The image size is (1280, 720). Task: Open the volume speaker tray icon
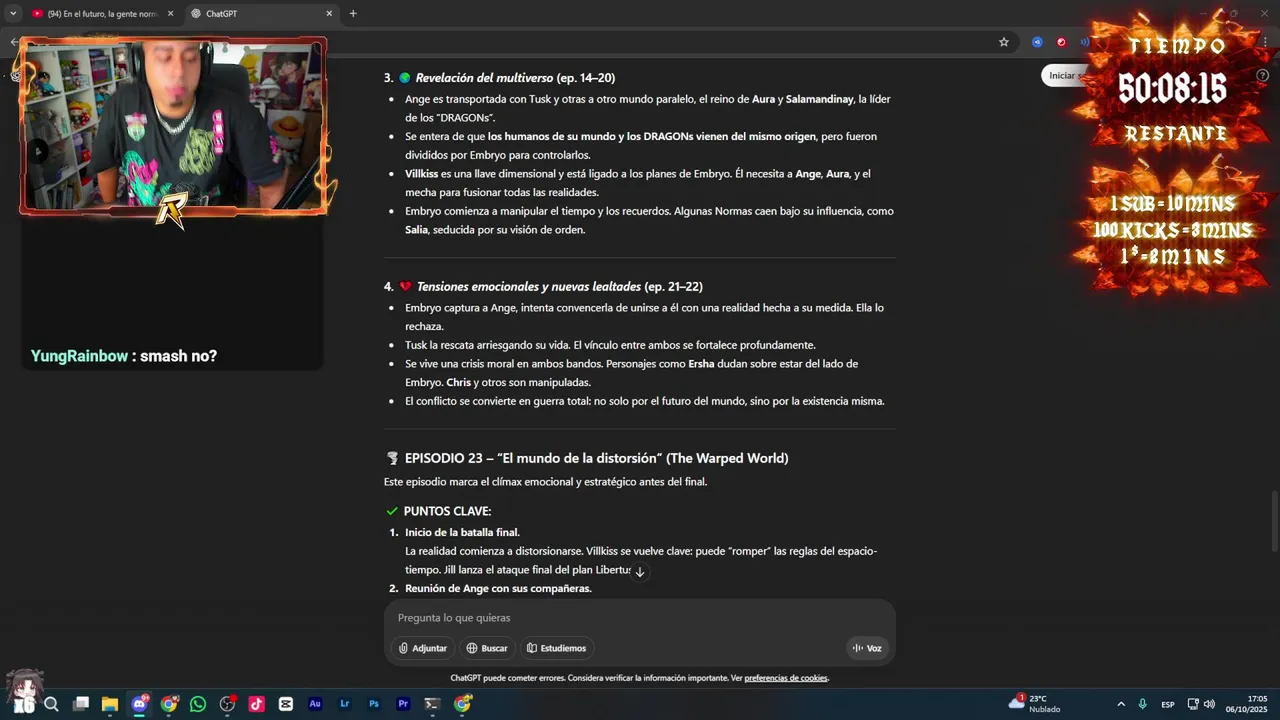click(x=1210, y=704)
